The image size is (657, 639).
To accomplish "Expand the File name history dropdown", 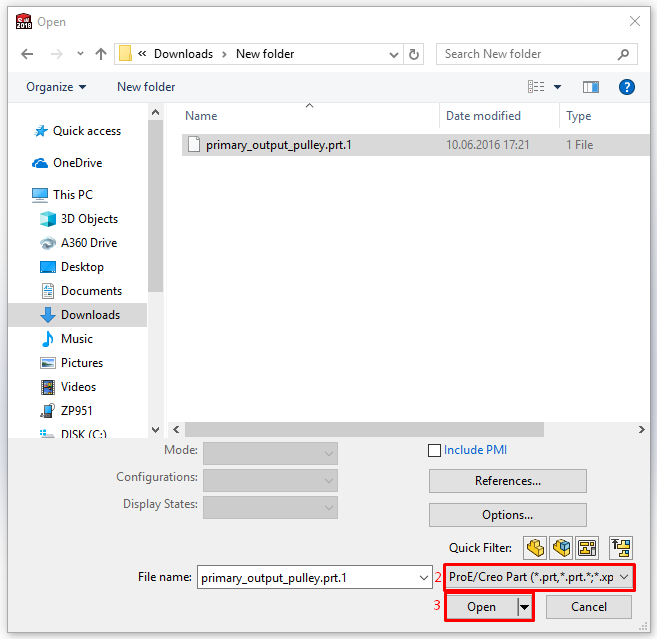I will (x=424, y=577).
